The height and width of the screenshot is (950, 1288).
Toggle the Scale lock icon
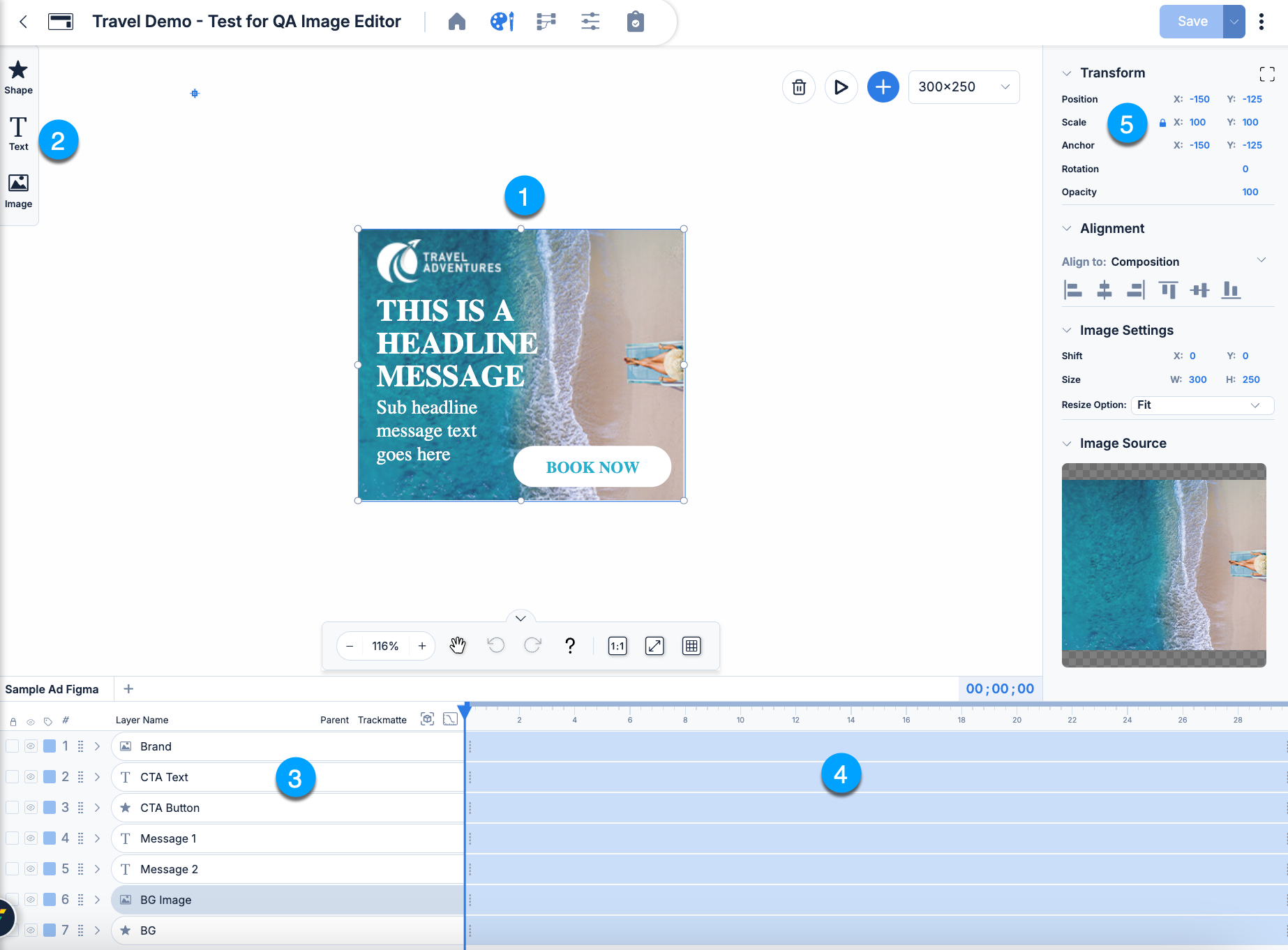coord(1162,123)
